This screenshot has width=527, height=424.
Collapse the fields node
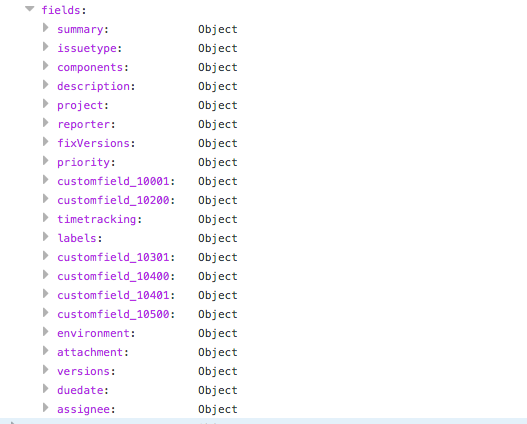tap(30, 9)
